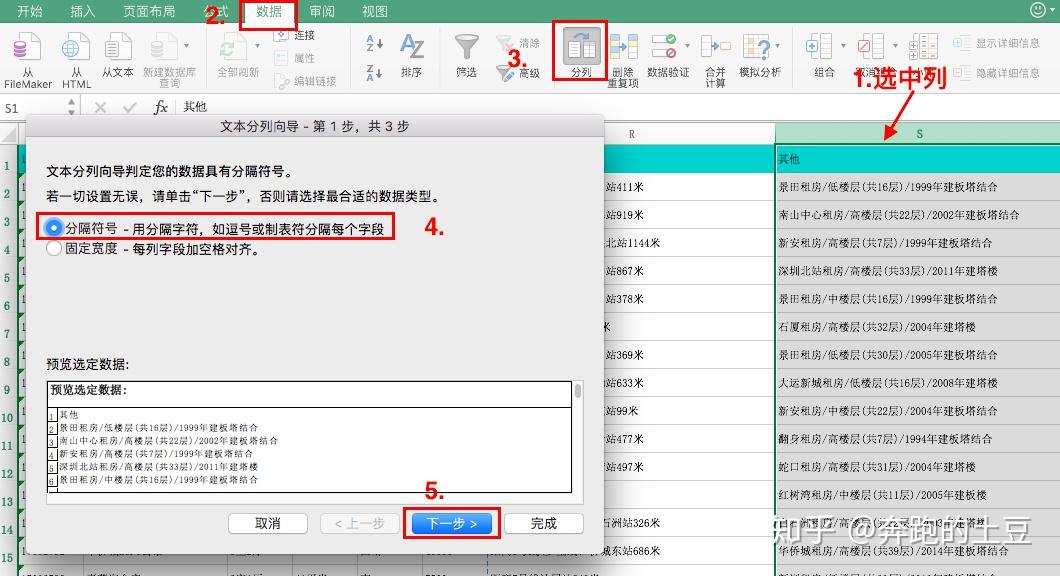This screenshot has width=1060, height=576.
Task: Open the New Database Query dropdown arrow
Action: tap(187, 46)
